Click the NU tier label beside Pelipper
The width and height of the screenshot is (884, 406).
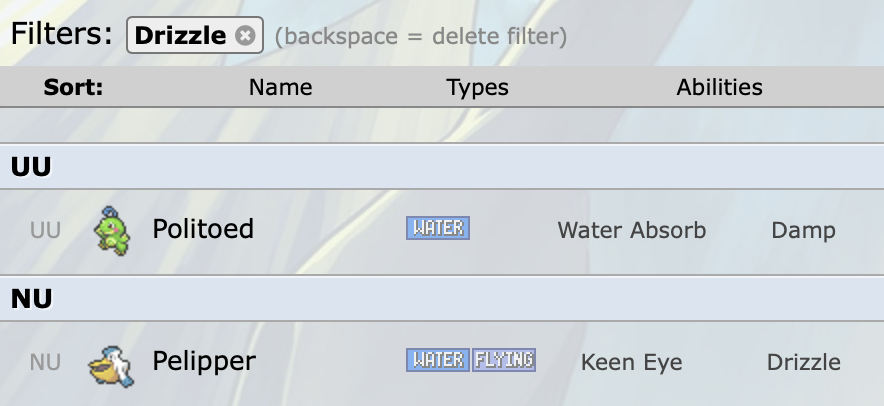45,362
